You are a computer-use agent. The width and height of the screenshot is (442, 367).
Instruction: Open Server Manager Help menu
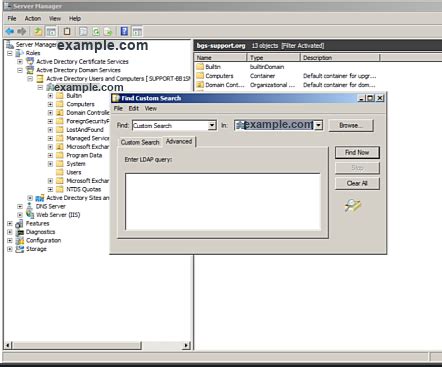coord(75,19)
